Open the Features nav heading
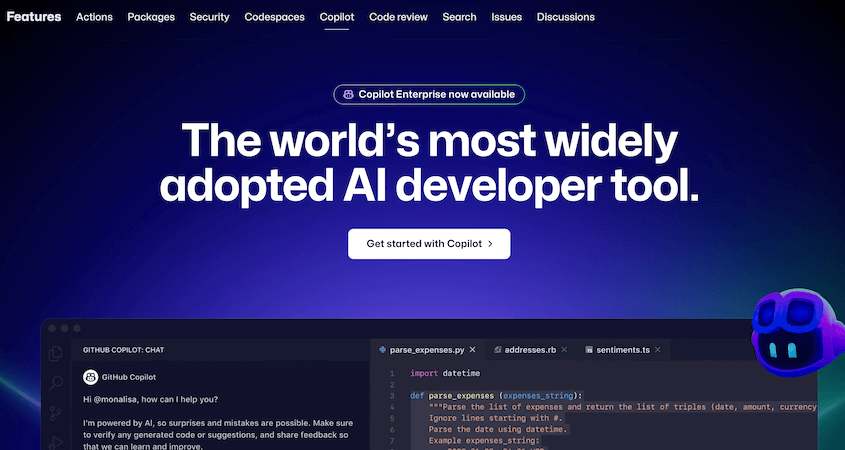 click(x=34, y=17)
